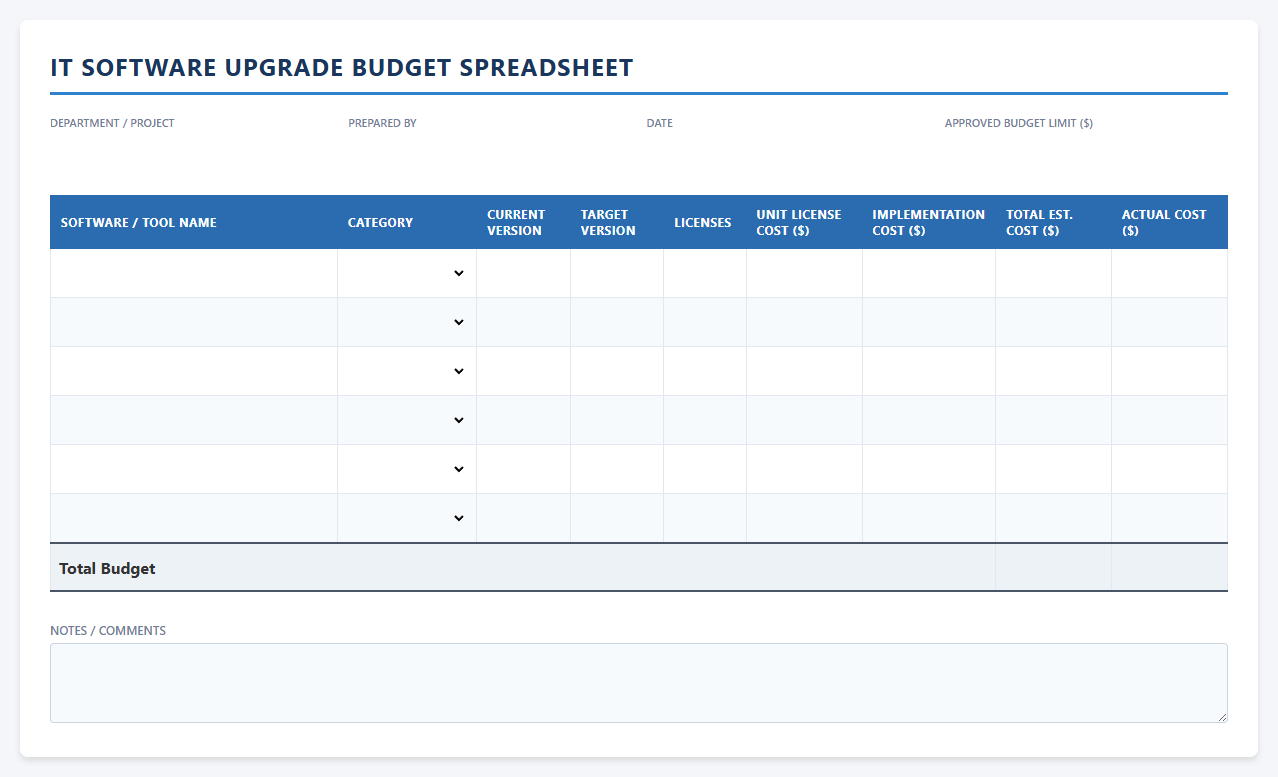
Task: Open the sixth row's Category select
Action: pos(407,518)
